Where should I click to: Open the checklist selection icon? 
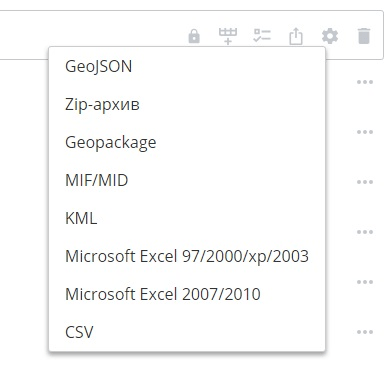(x=262, y=36)
